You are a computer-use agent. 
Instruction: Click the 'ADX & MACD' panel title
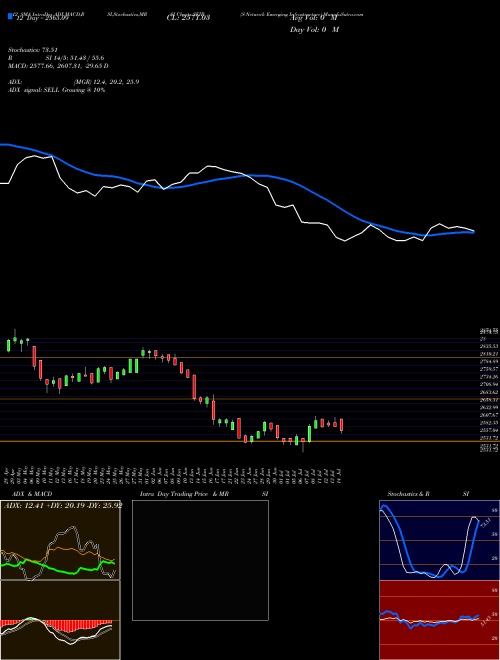[x=32, y=494]
